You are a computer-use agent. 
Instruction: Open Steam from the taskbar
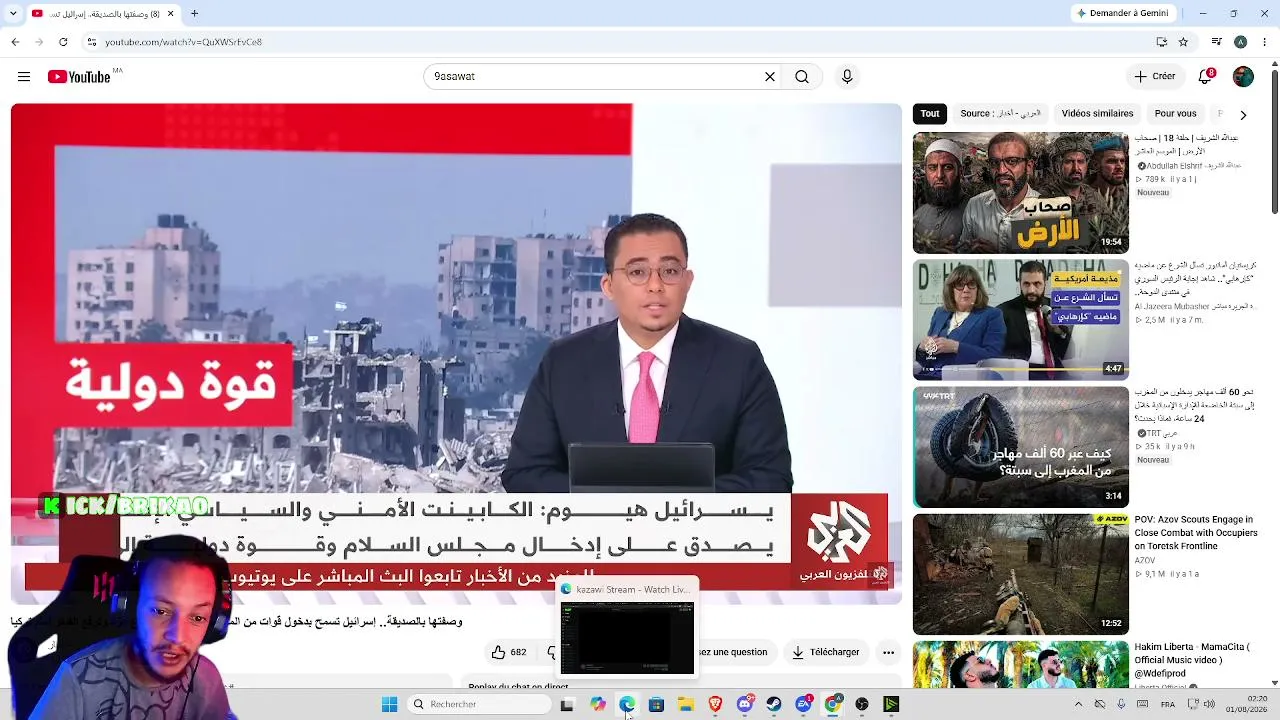[x=774, y=704]
